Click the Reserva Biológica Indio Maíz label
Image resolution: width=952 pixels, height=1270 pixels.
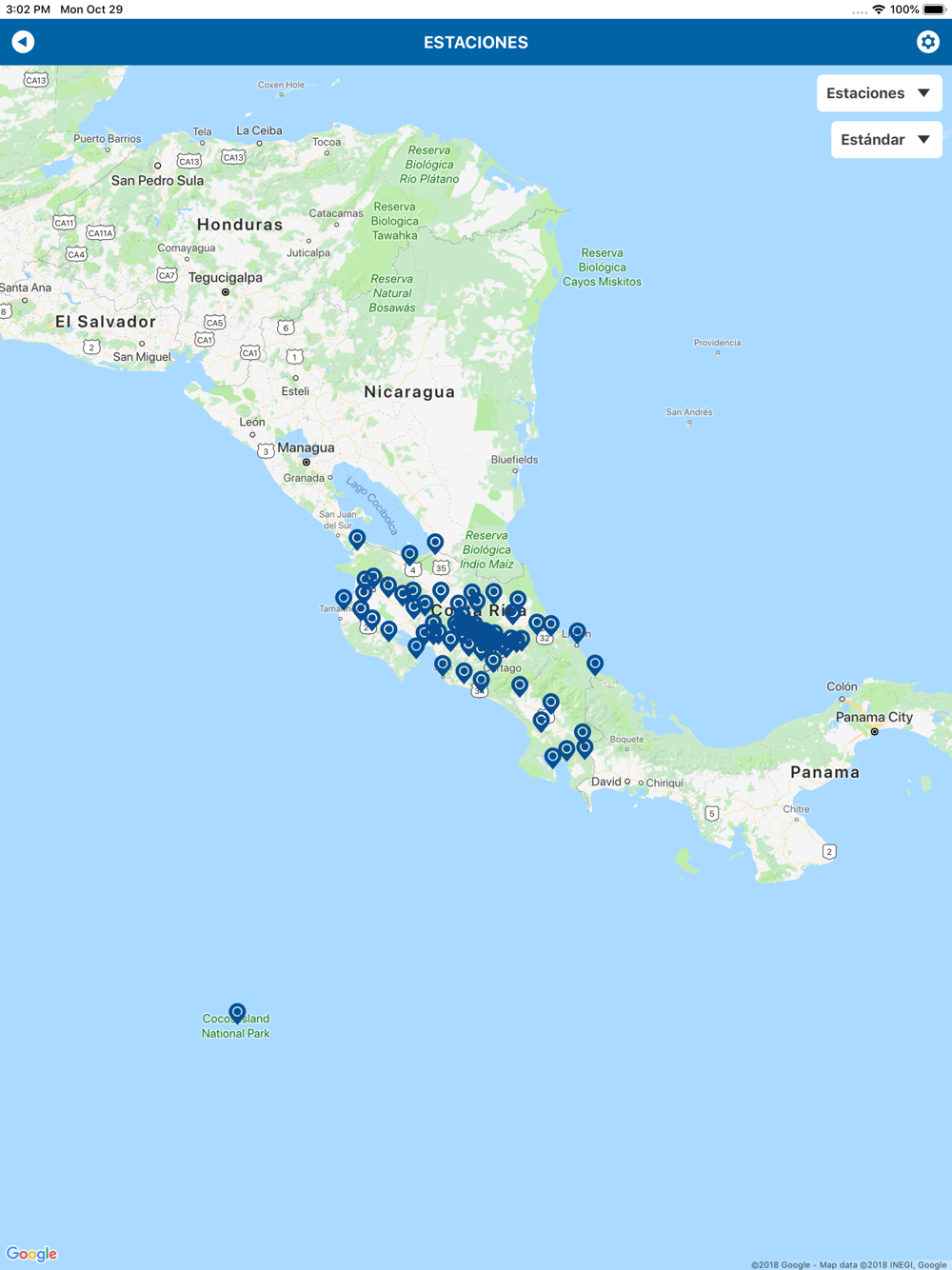pos(486,549)
